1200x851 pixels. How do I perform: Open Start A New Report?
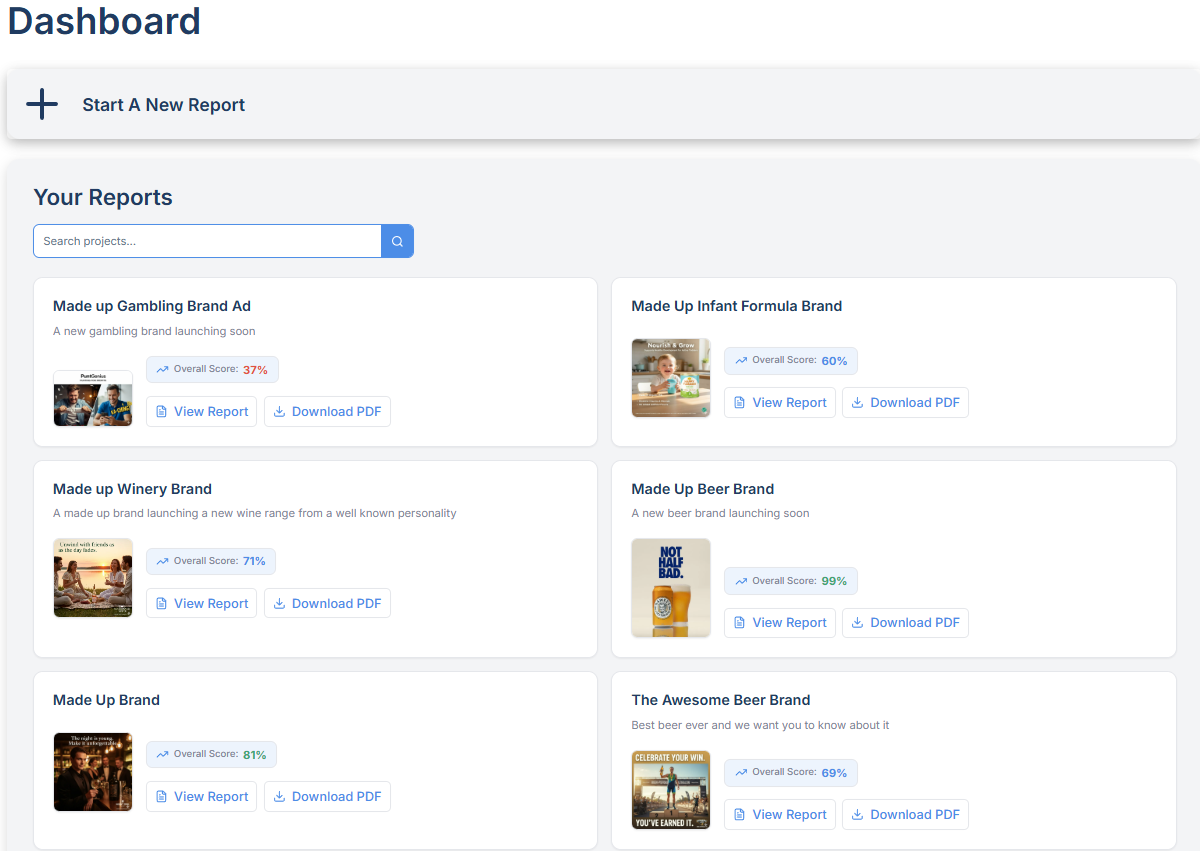click(x=164, y=105)
